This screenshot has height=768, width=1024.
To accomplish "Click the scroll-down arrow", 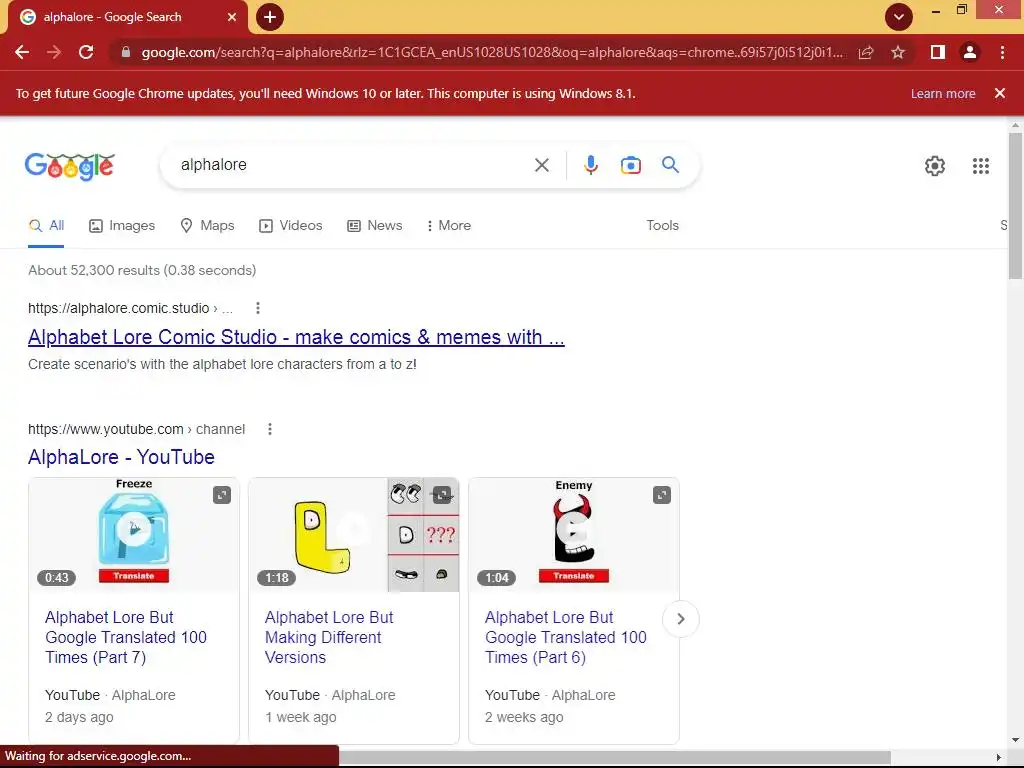I will click(1015, 740).
